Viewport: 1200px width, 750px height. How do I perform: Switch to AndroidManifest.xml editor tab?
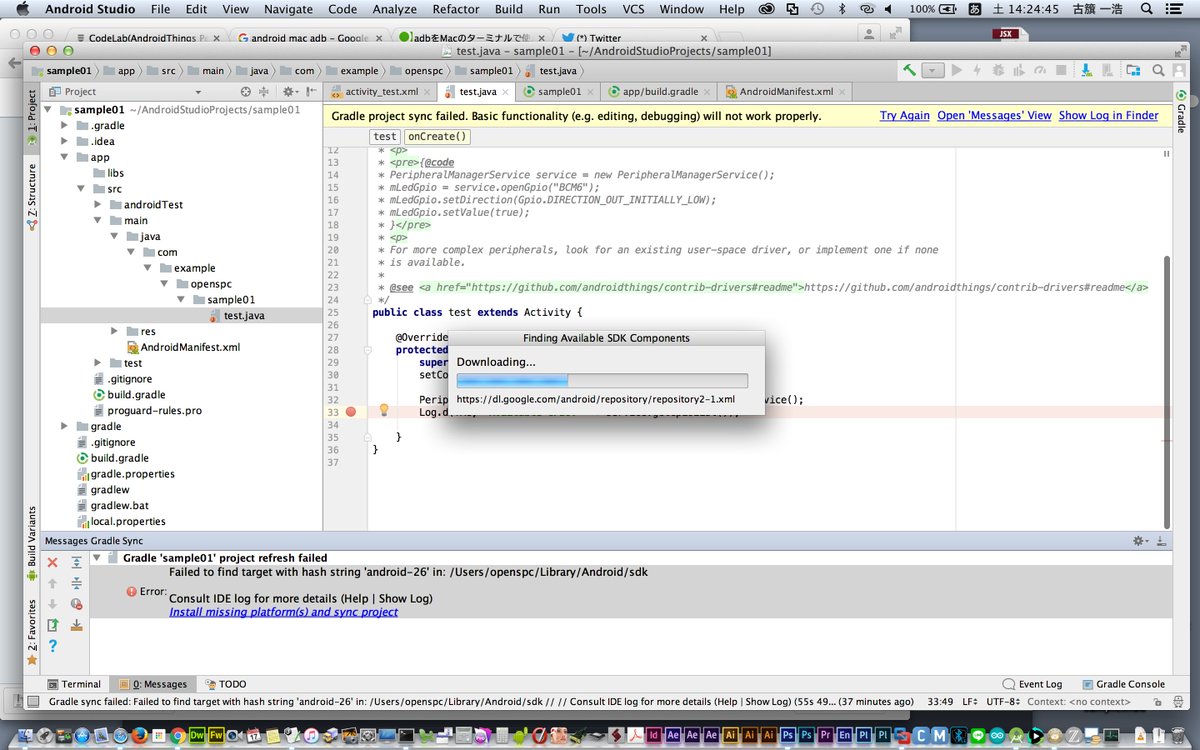(x=784, y=91)
